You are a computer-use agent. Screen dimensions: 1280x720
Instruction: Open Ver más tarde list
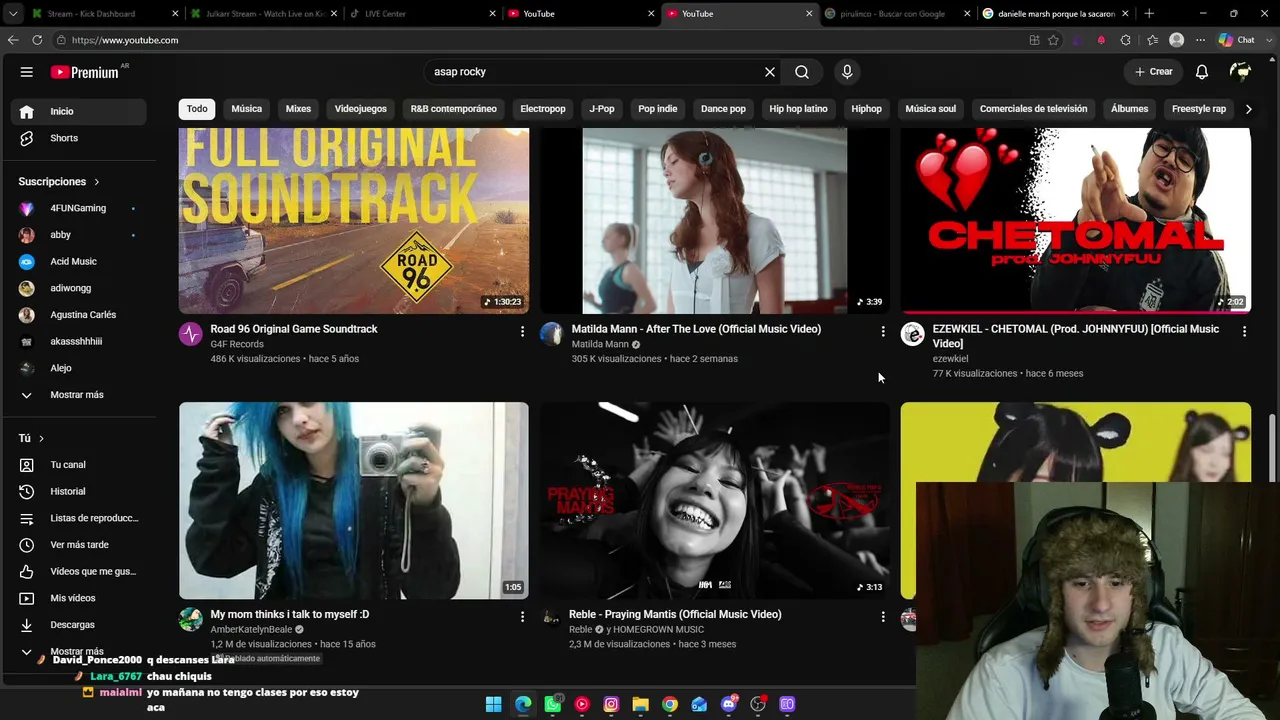(x=79, y=545)
